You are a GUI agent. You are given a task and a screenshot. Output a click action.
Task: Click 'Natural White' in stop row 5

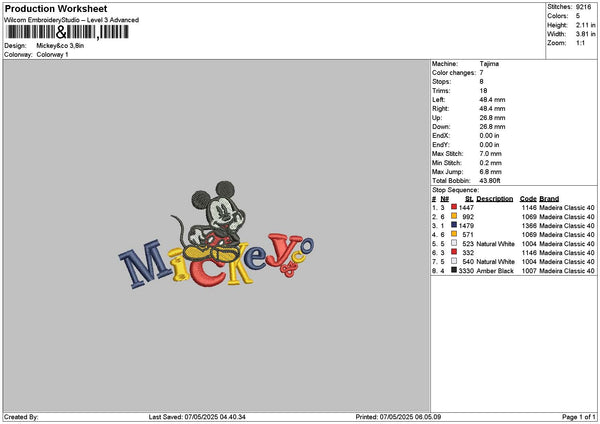coord(496,244)
